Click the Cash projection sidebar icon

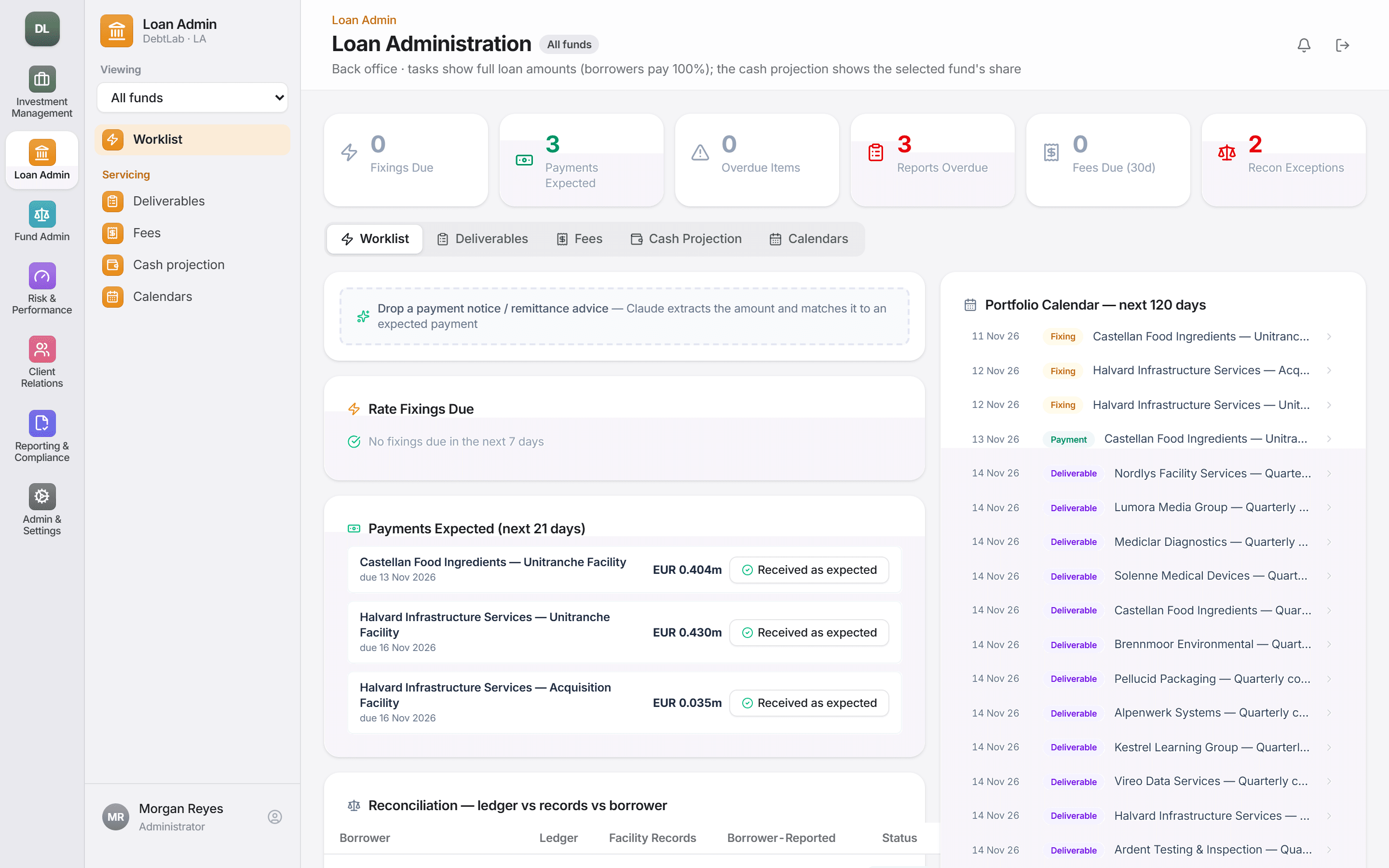[112, 265]
